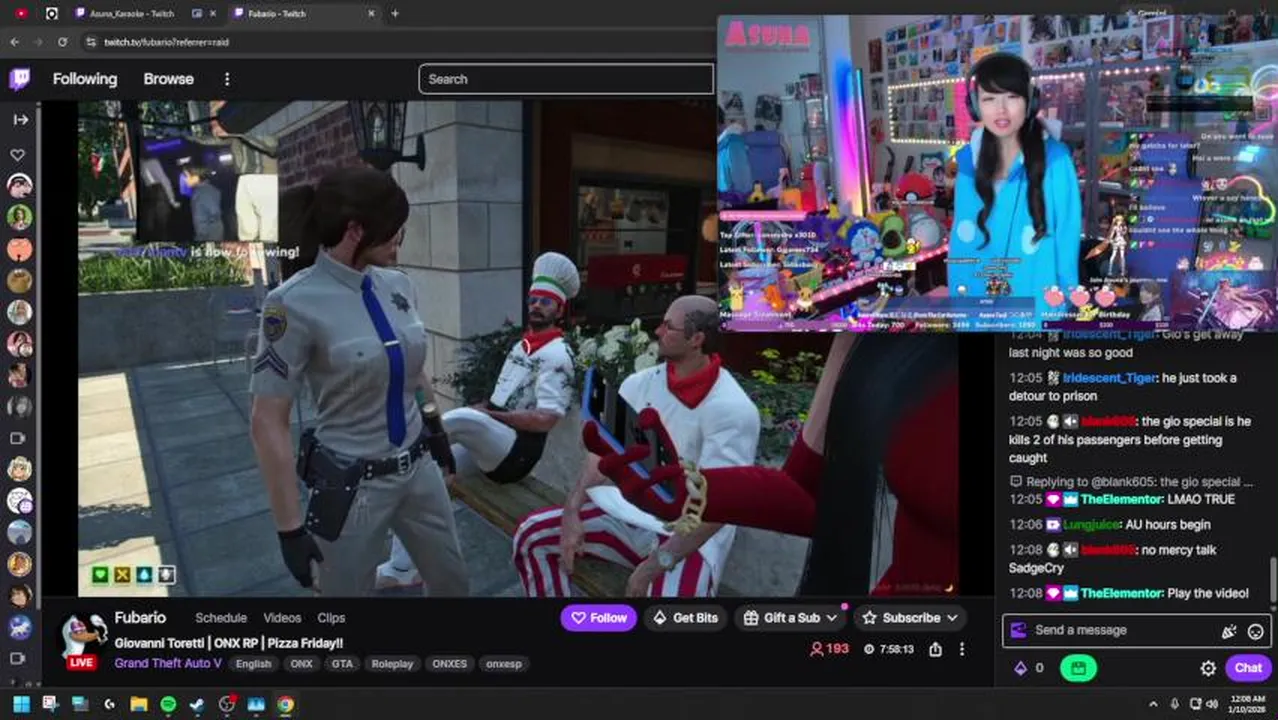The width and height of the screenshot is (1278, 720).
Task: Click the browser back arrow
Action: coord(14,42)
